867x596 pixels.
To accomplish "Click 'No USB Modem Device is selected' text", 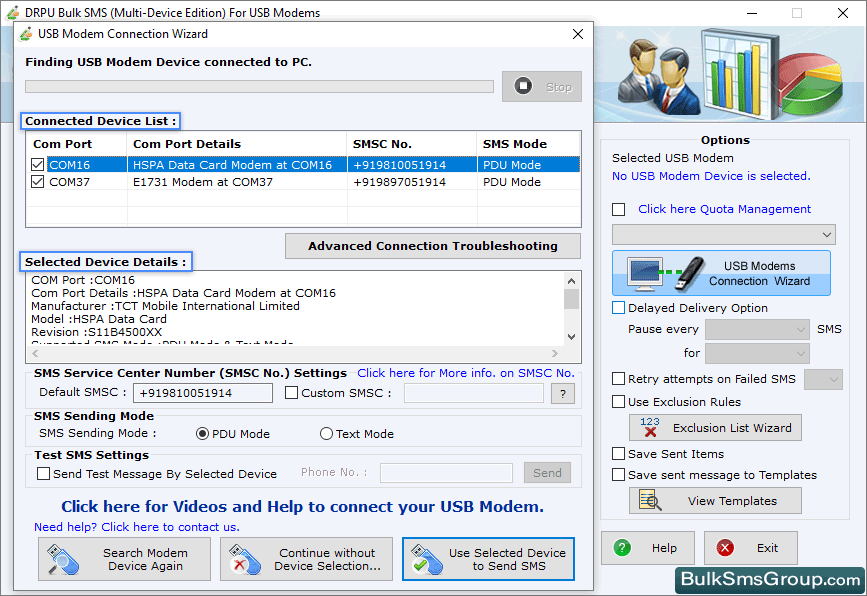I will [x=711, y=176].
